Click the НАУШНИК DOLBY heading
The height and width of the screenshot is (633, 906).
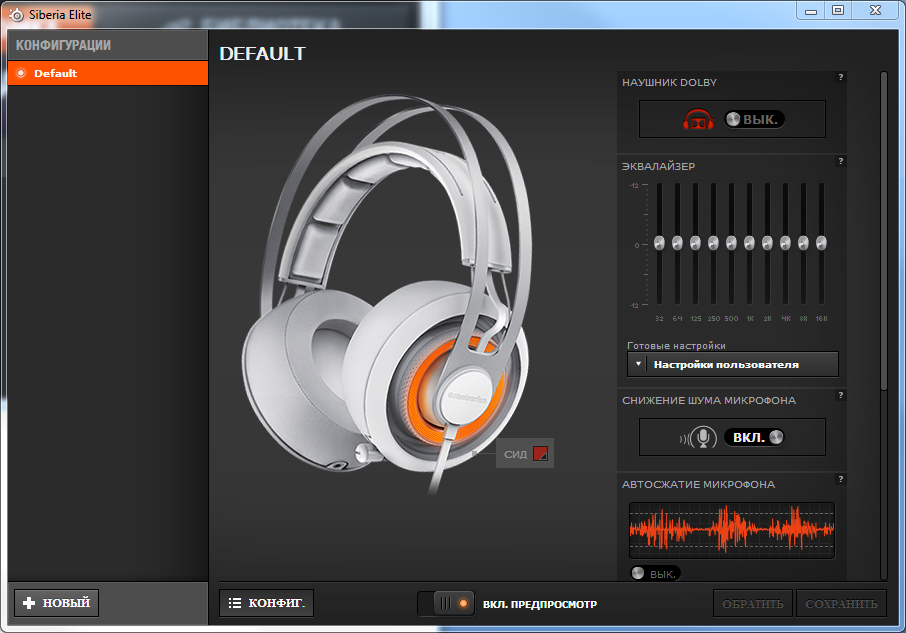[x=669, y=83]
